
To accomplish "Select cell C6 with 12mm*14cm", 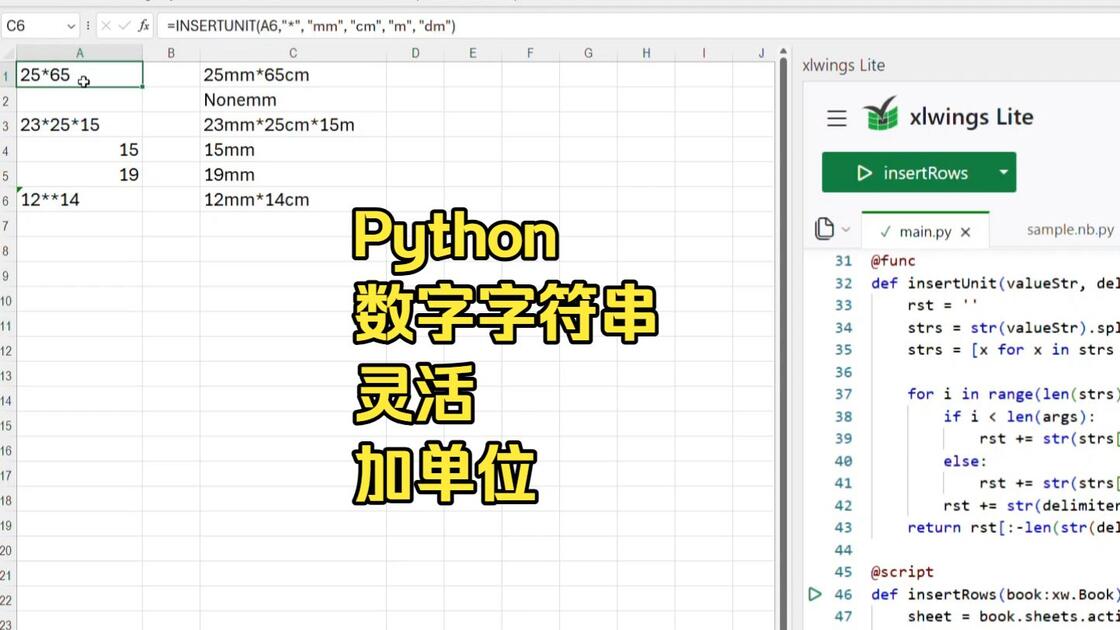I will (x=293, y=200).
